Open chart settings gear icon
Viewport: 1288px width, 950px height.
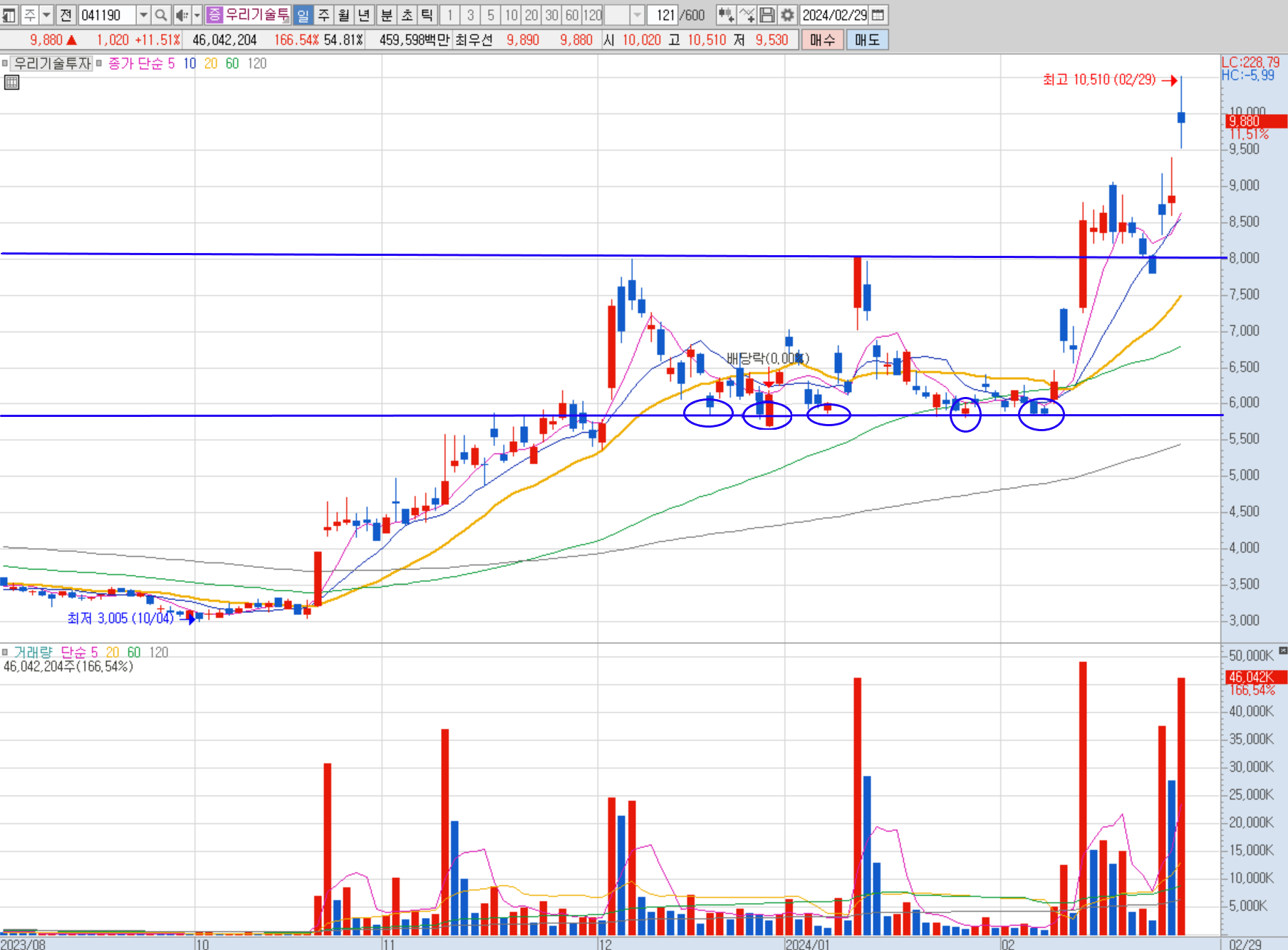(787, 15)
